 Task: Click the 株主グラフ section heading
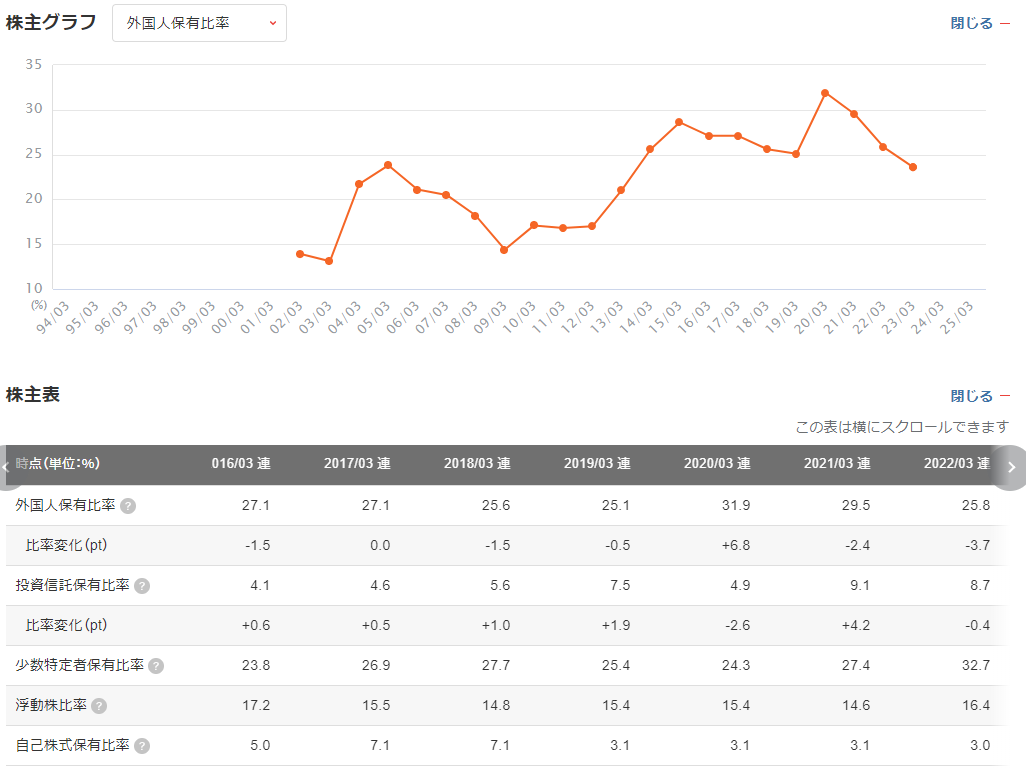coord(51,22)
